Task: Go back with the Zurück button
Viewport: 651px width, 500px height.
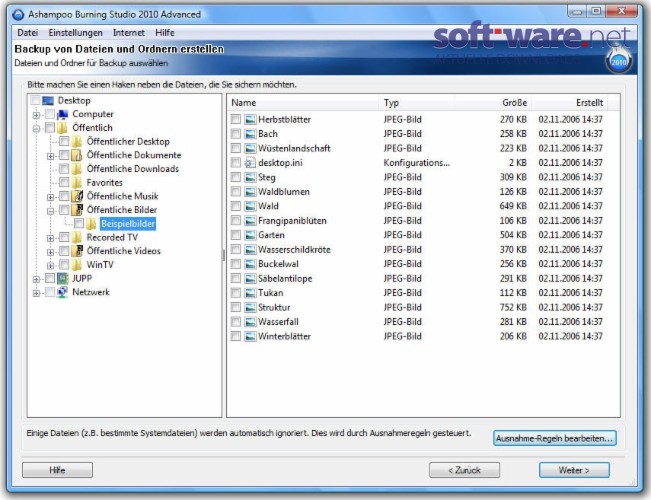Action: pos(465,470)
